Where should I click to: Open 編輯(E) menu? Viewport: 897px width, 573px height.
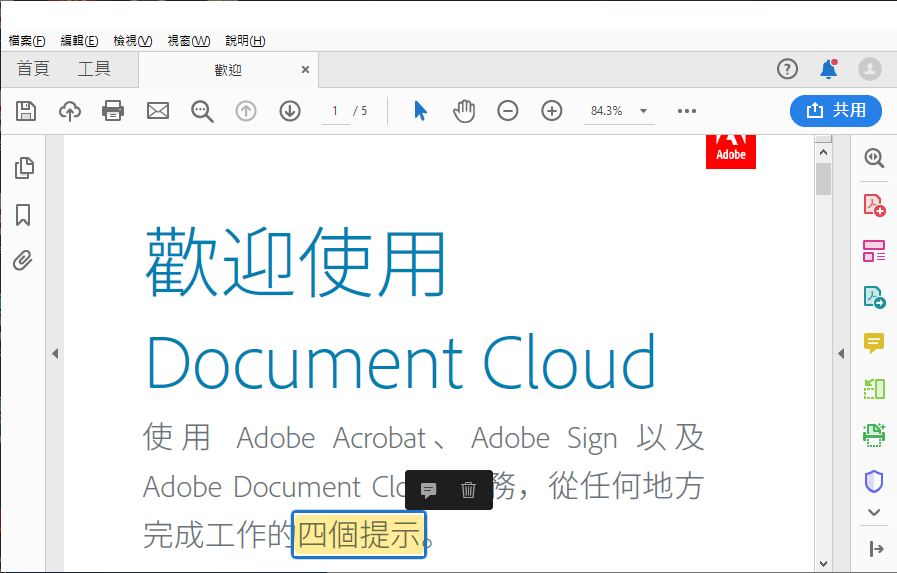tap(80, 41)
